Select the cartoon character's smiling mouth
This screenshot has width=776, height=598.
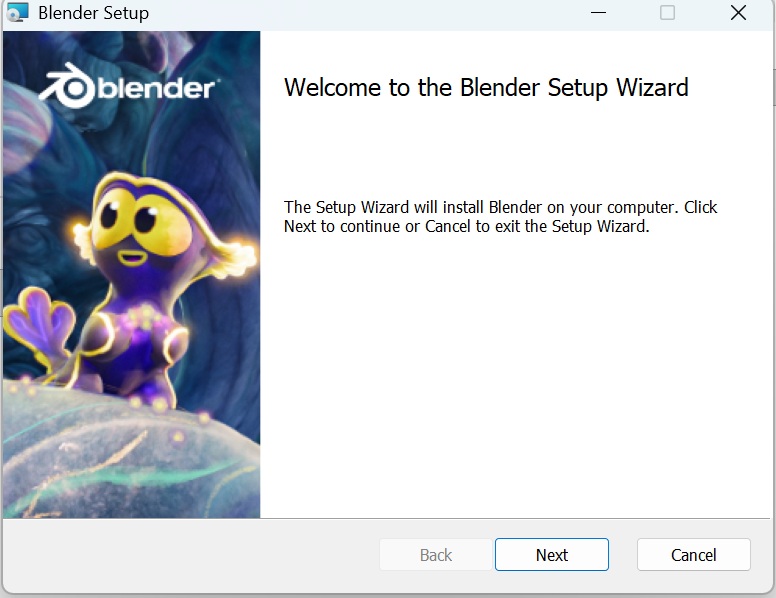coord(133,257)
